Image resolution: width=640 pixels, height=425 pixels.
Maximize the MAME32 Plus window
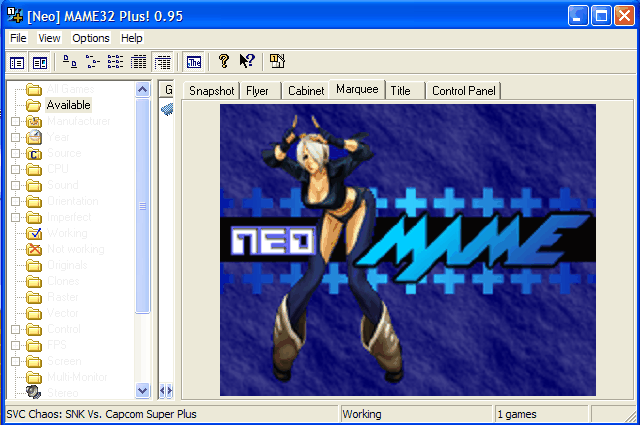[601, 16]
